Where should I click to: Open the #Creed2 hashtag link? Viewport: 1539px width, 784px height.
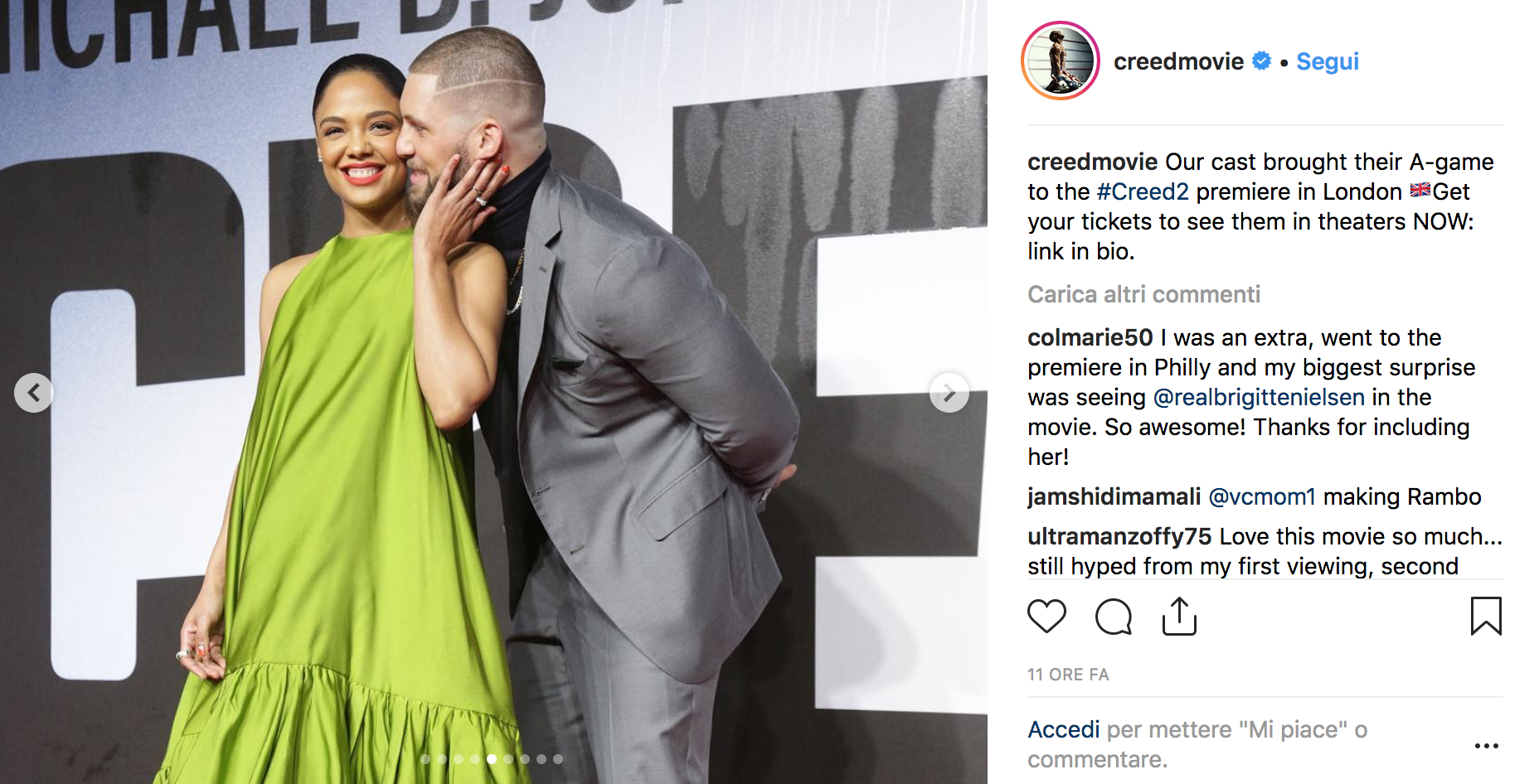pyautogui.click(x=1143, y=191)
